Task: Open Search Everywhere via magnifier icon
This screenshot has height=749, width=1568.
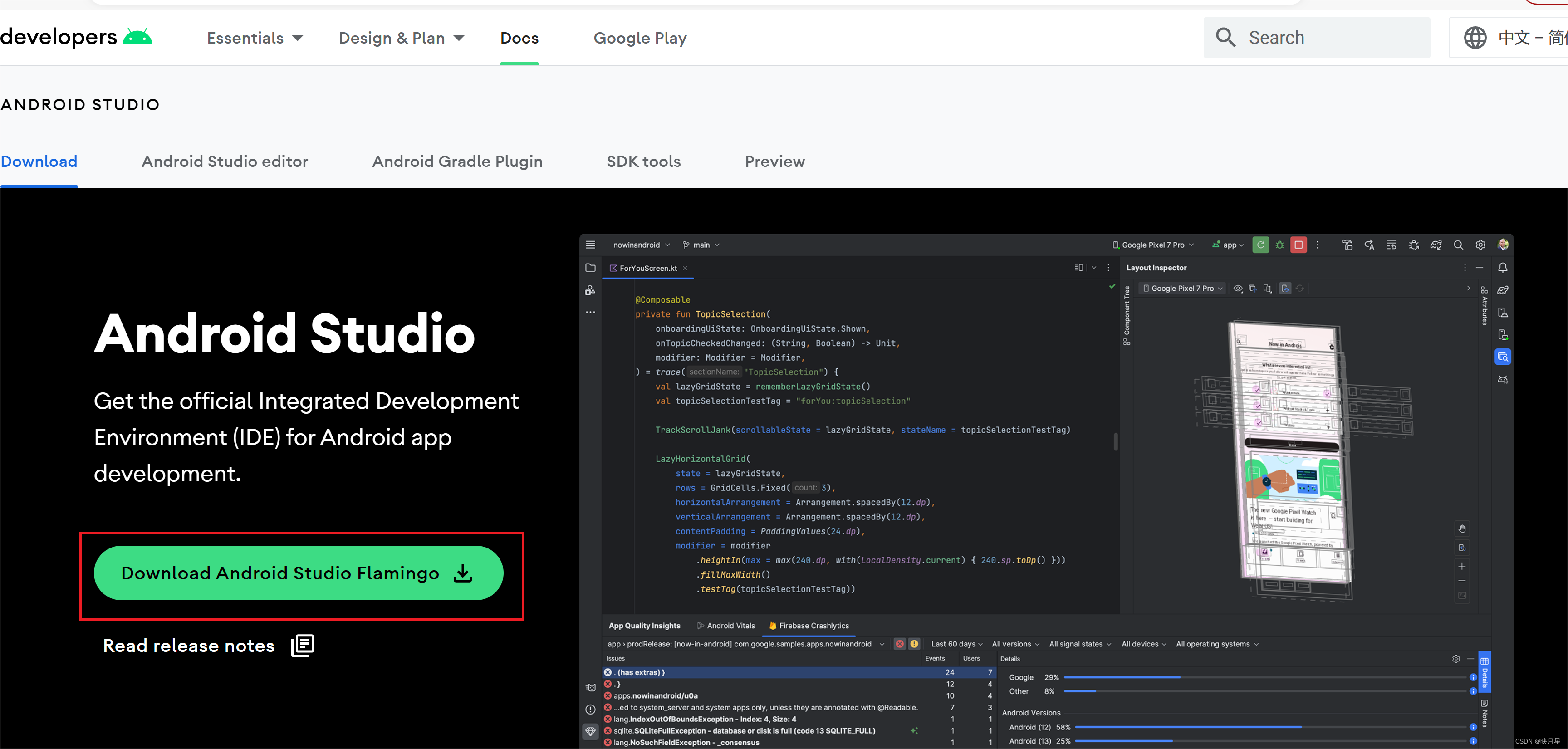Action: click(x=1459, y=245)
